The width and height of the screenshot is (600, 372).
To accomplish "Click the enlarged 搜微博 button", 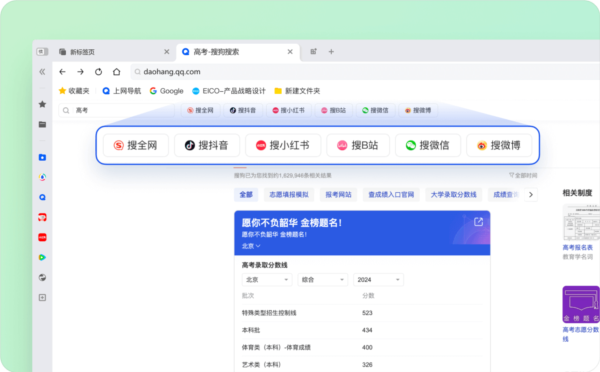I will pos(499,145).
